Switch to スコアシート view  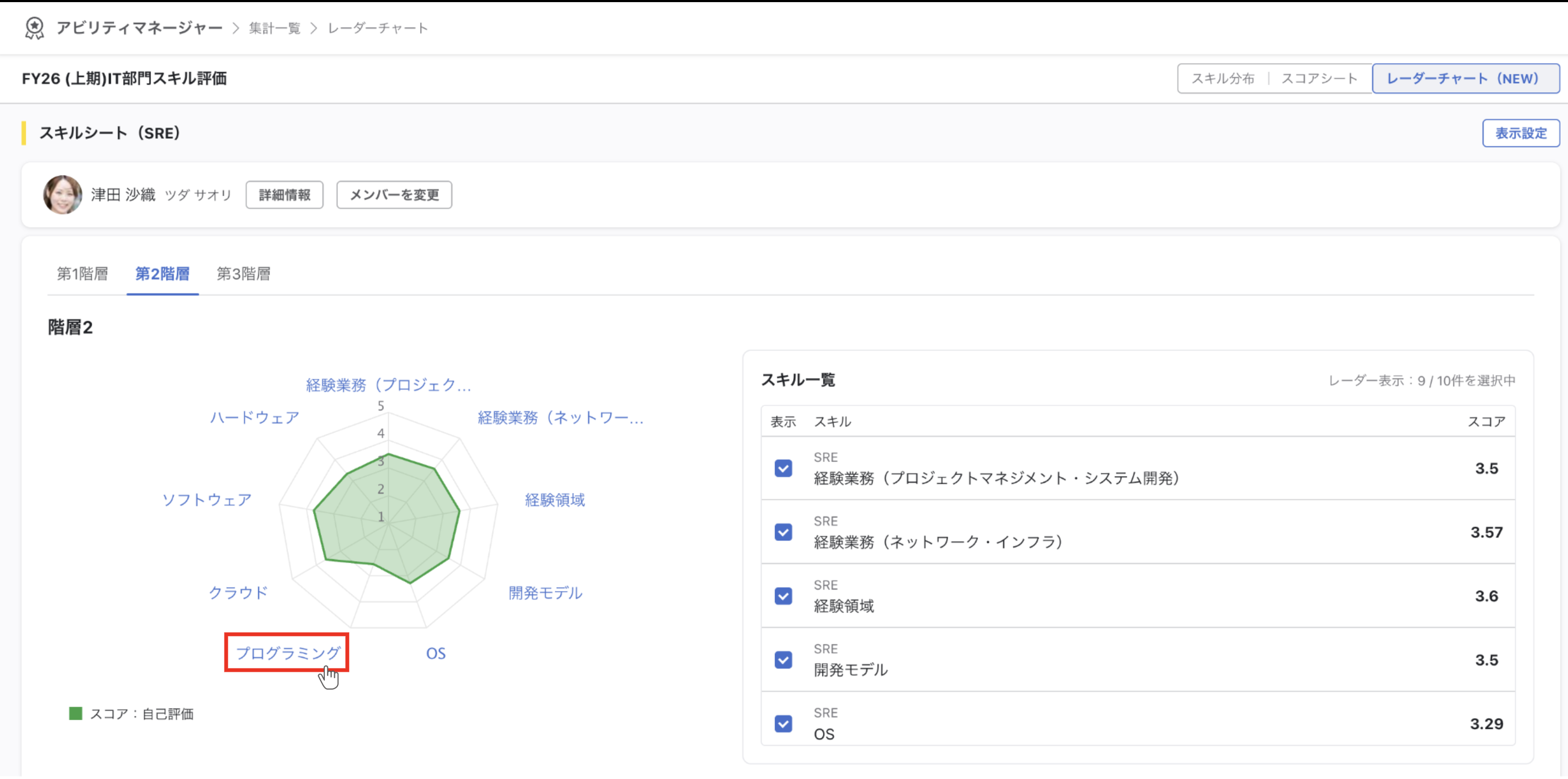1319,78
